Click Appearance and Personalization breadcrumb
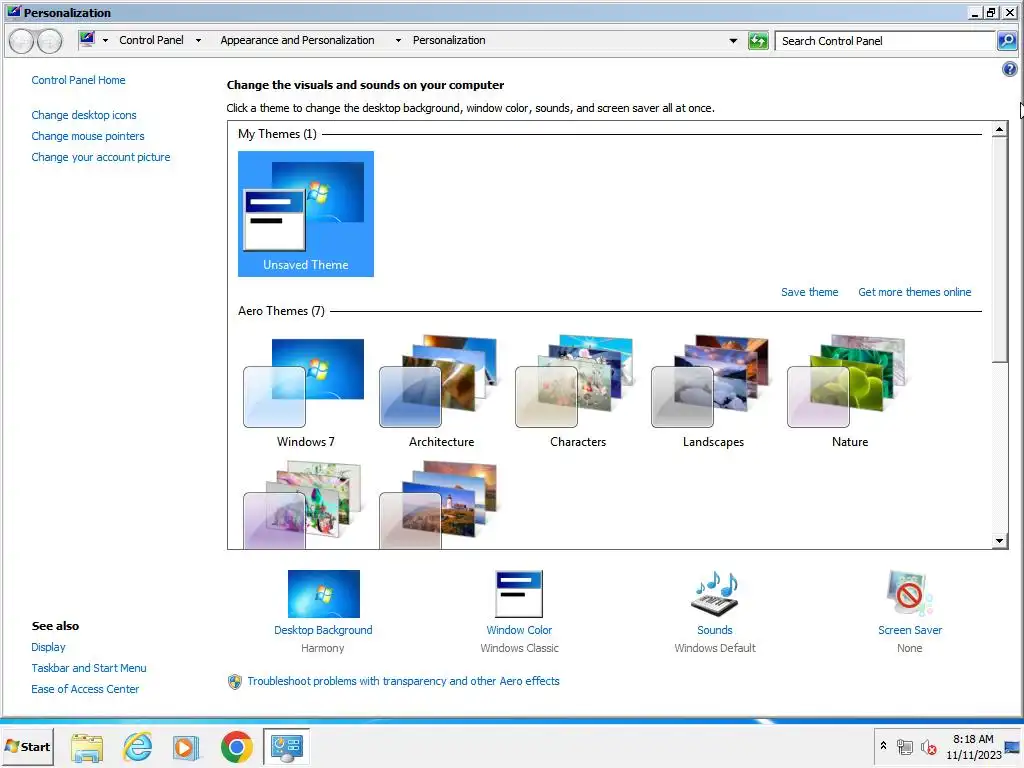 coord(297,40)
